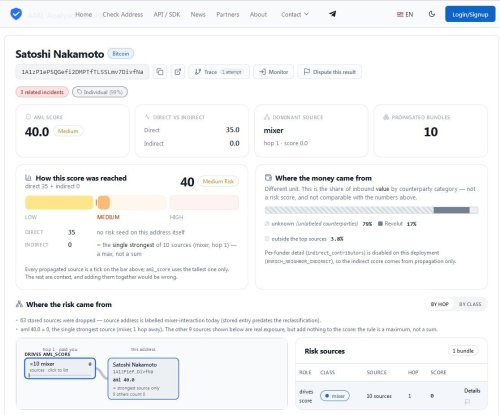Open the EN language selector

click(x=405, y=14)
